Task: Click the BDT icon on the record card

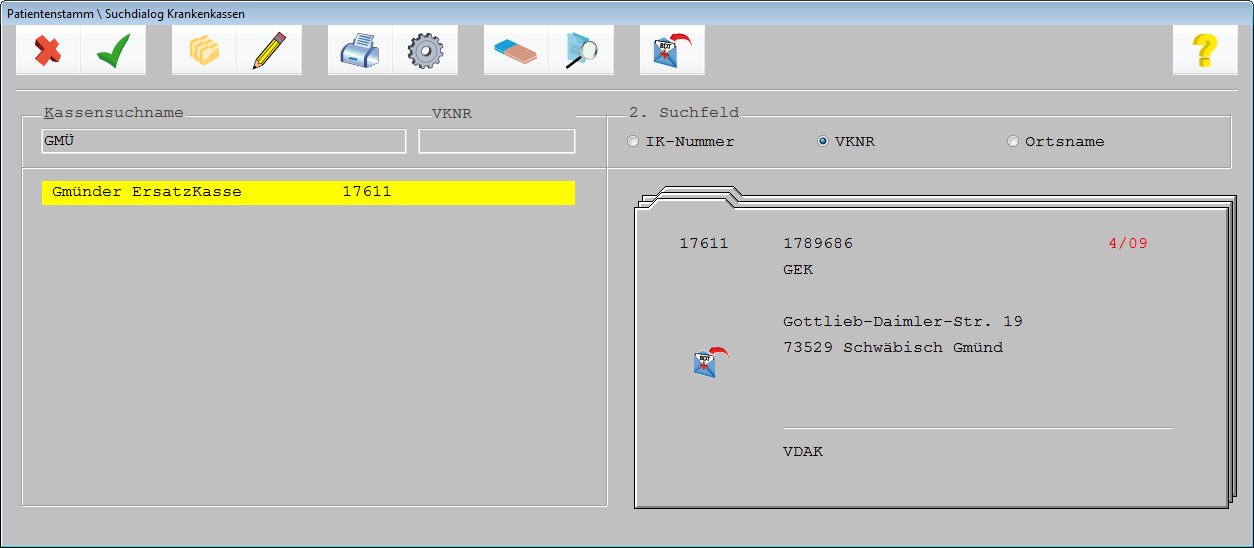Action: click(x=710, y=362)
